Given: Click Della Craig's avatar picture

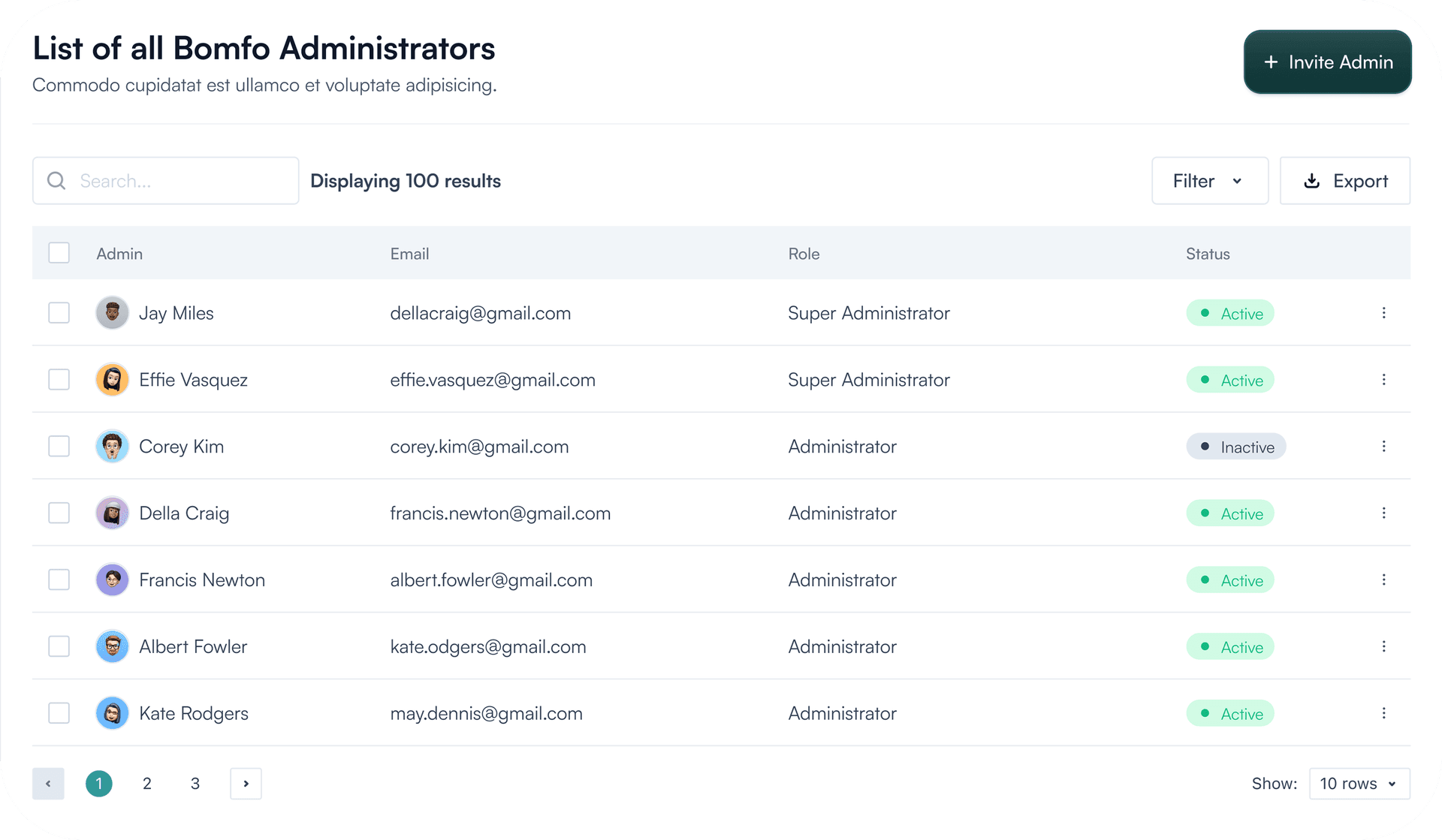Looking at the screenshot, I should [112, 513].
